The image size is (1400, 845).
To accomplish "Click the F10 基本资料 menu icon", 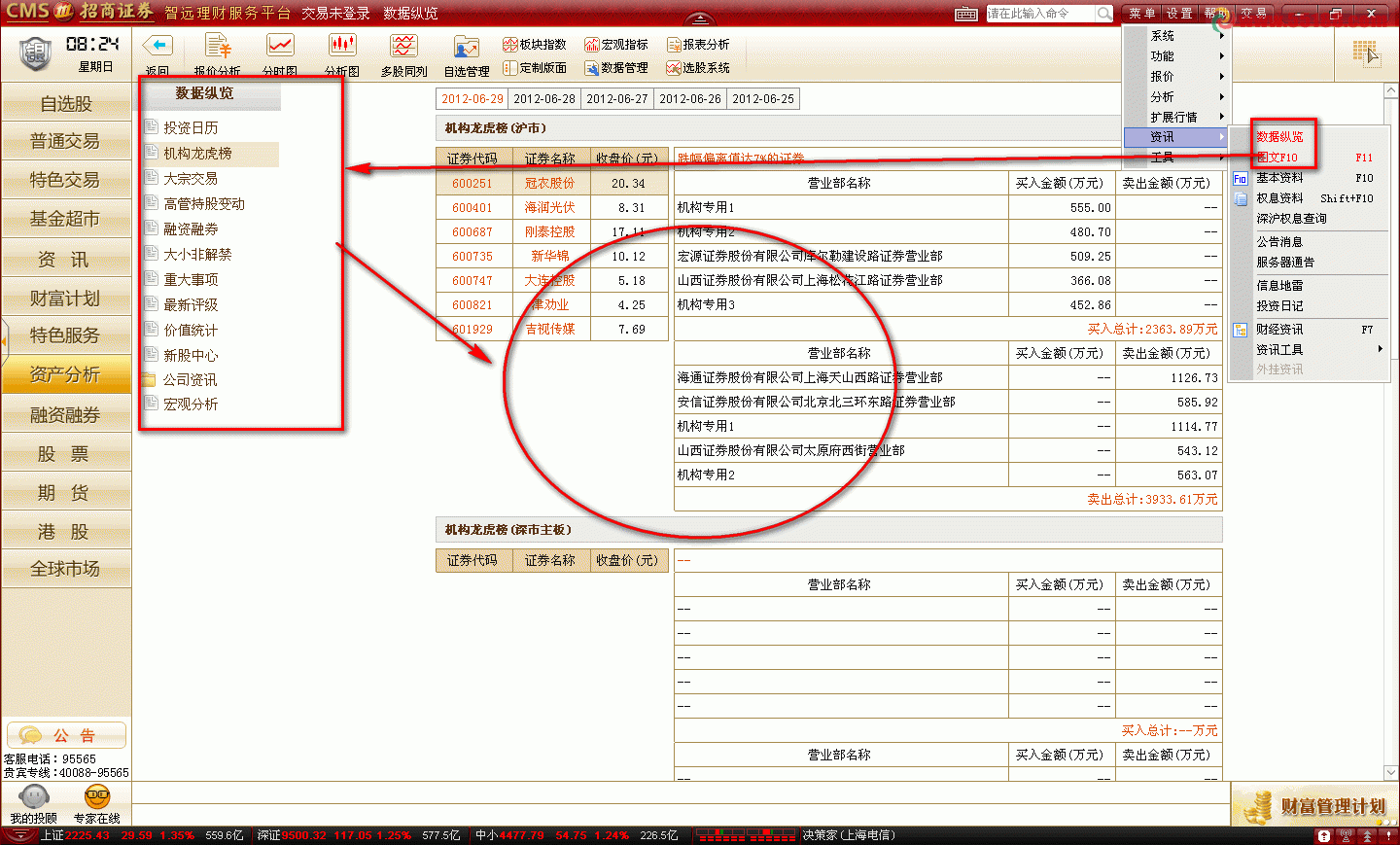I will tap(1240, 178).
